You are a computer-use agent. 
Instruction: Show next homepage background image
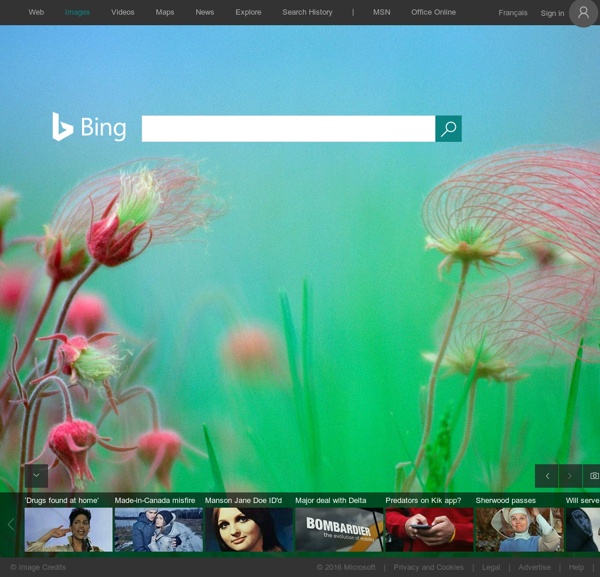570,476
